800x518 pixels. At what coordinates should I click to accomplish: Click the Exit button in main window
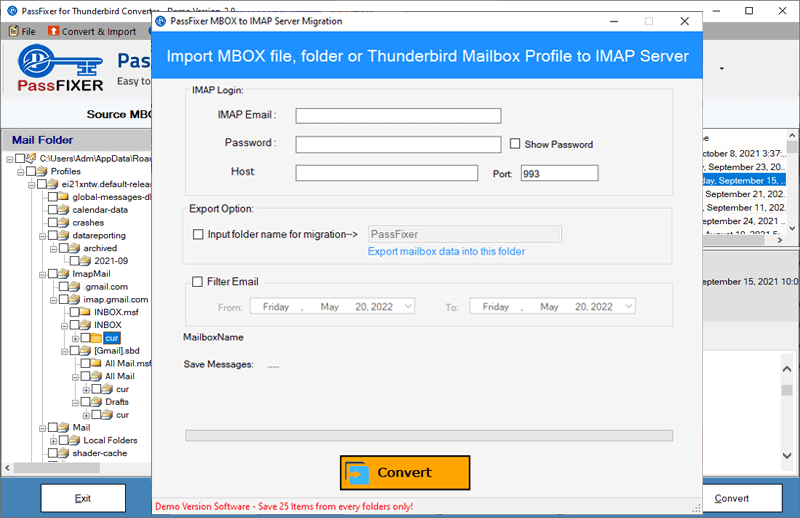[x=83, y=498]
